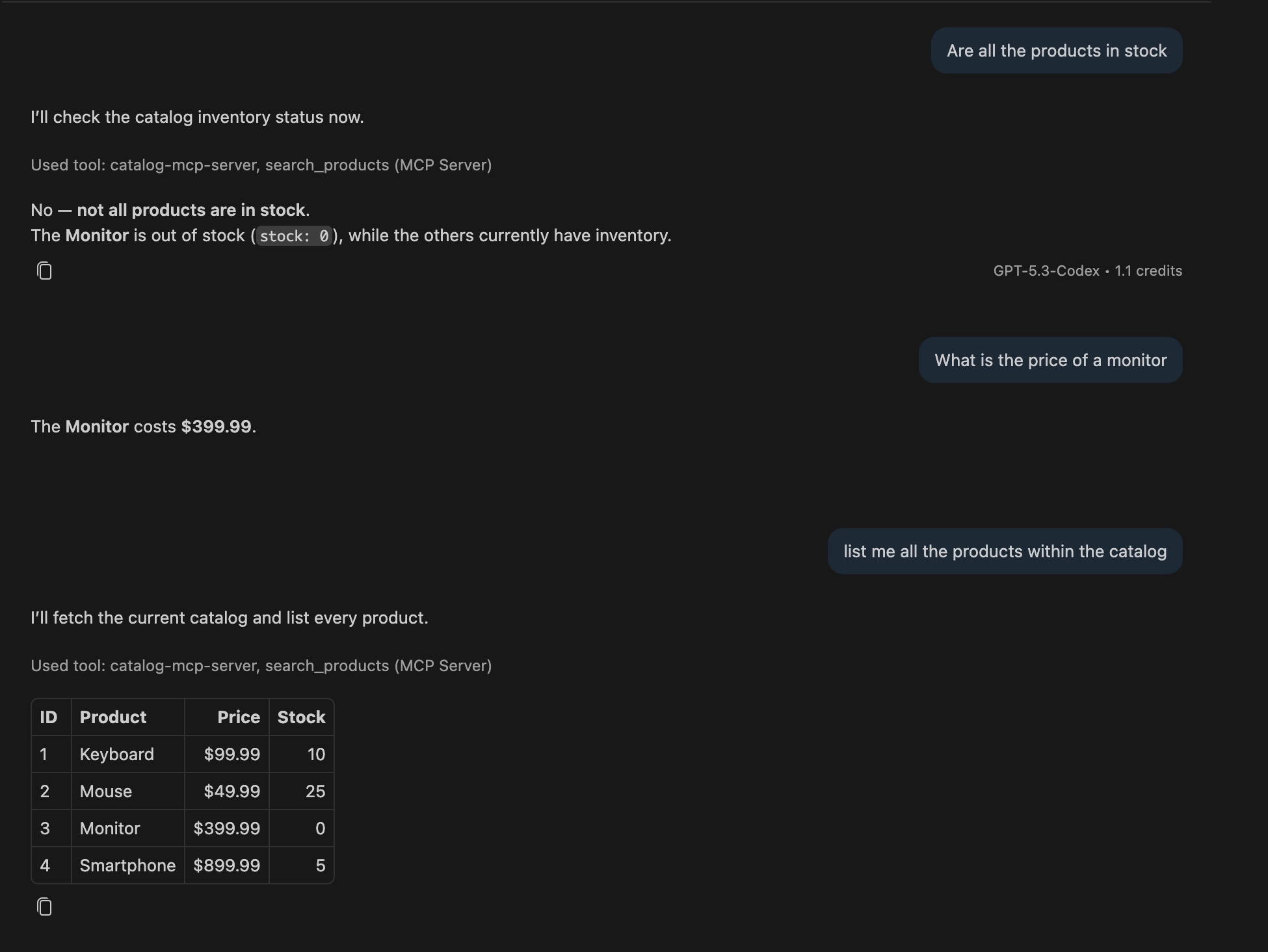Select 'Are all the products in stock' message
This screenshot has width=1268, height=952.
click(x=1057, y=51)
